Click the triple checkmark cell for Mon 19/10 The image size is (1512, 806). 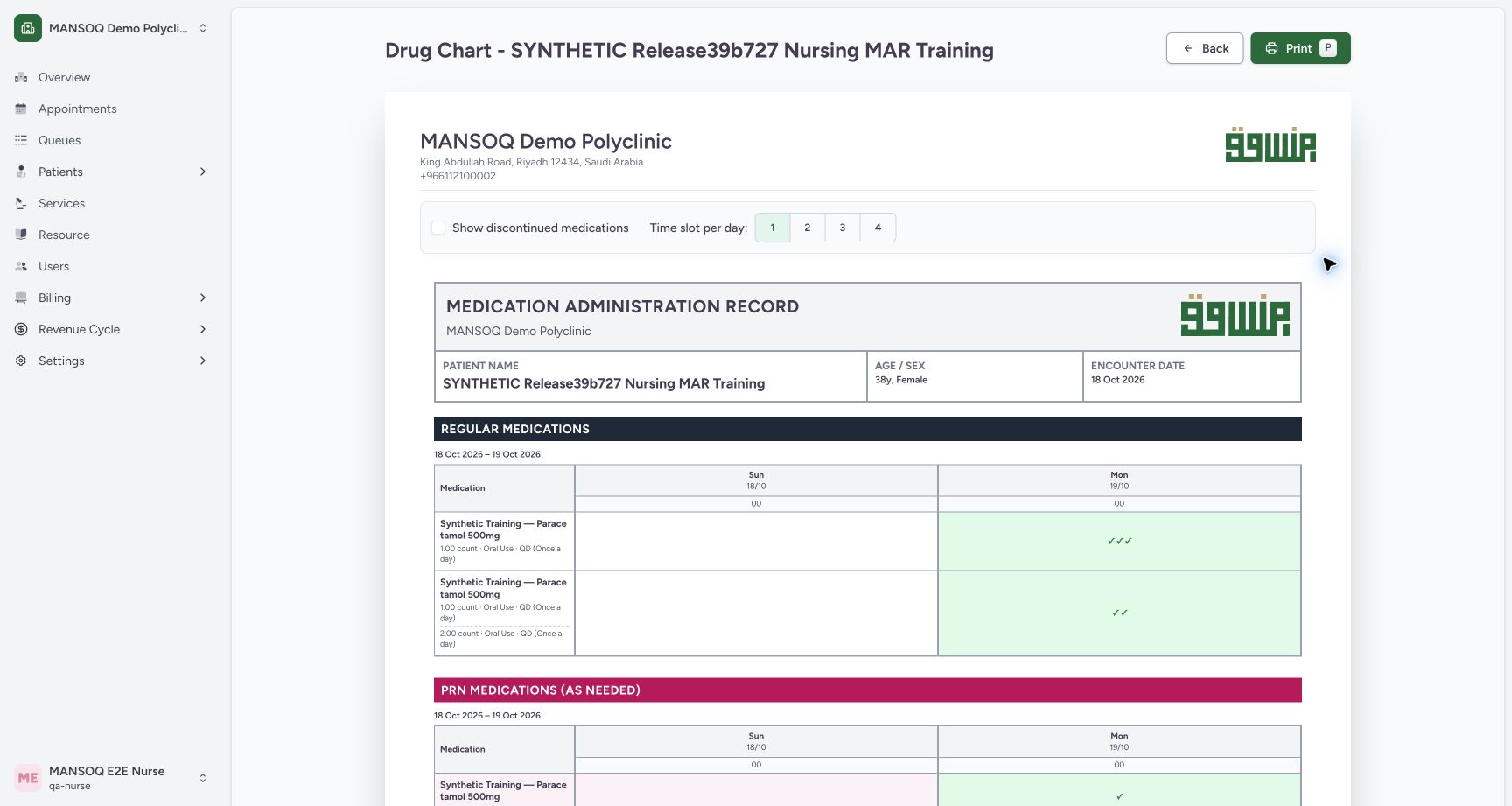(x=1119, y=542)
